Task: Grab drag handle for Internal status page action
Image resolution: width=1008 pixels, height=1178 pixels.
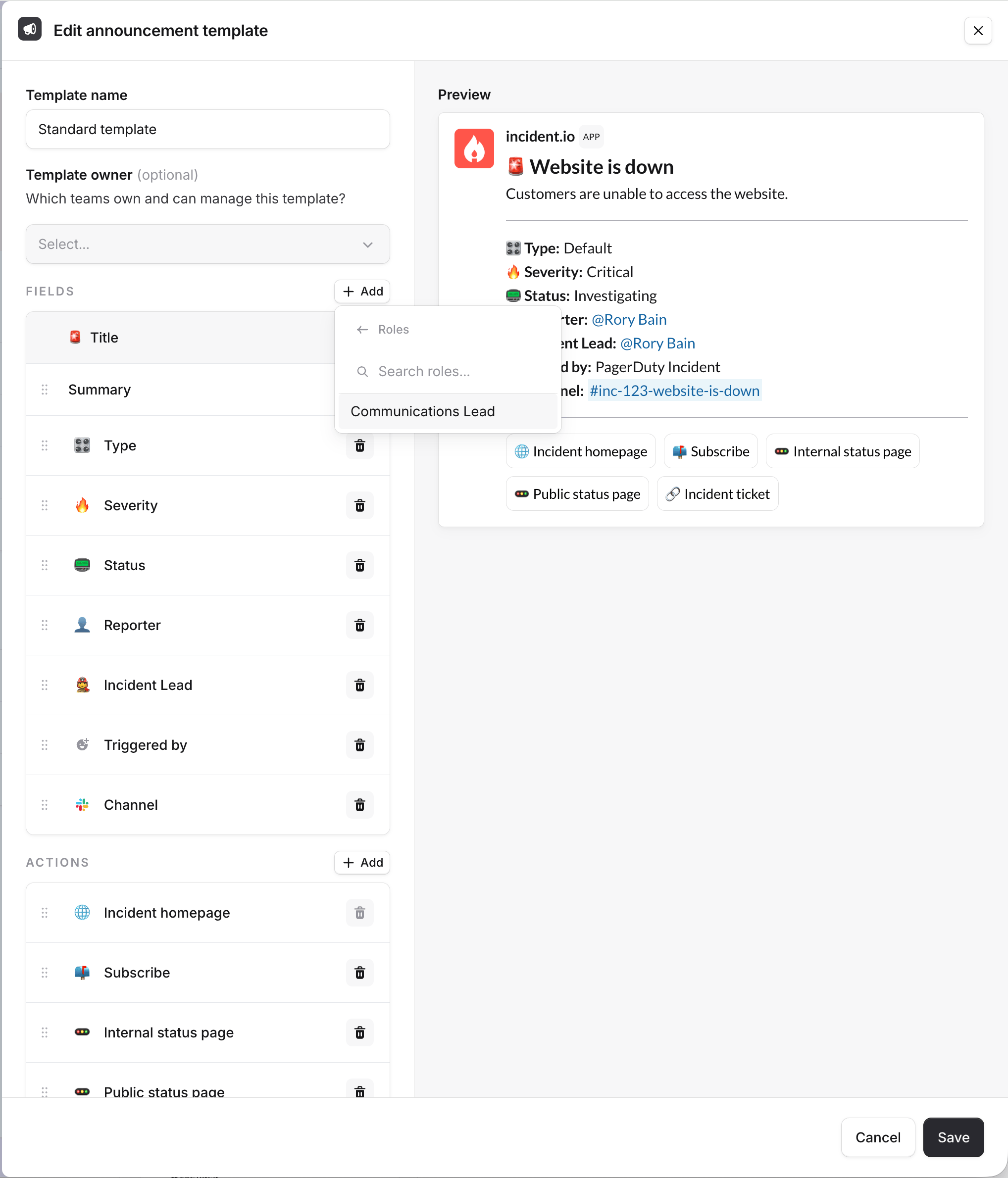Action: click(x=45, y=1032)
